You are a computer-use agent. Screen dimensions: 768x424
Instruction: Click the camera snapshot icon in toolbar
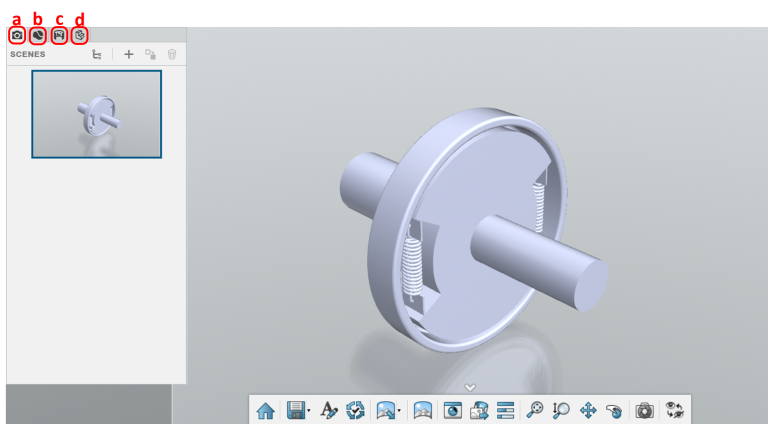pyautogui.click(x=645, y=410)
